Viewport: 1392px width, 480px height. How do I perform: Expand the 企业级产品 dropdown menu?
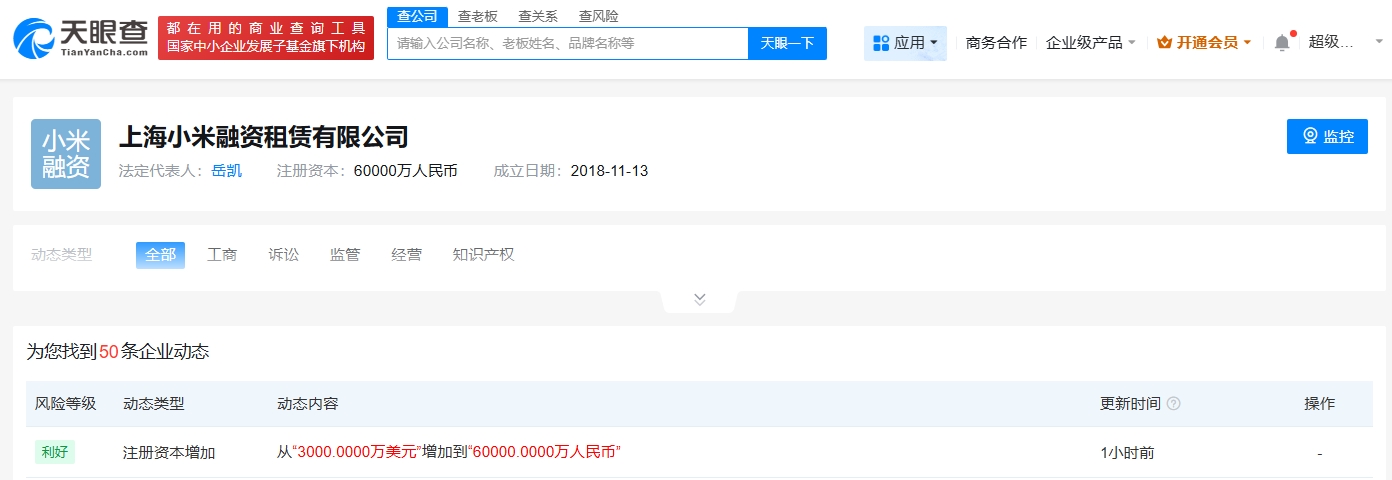coord(1090,43)
